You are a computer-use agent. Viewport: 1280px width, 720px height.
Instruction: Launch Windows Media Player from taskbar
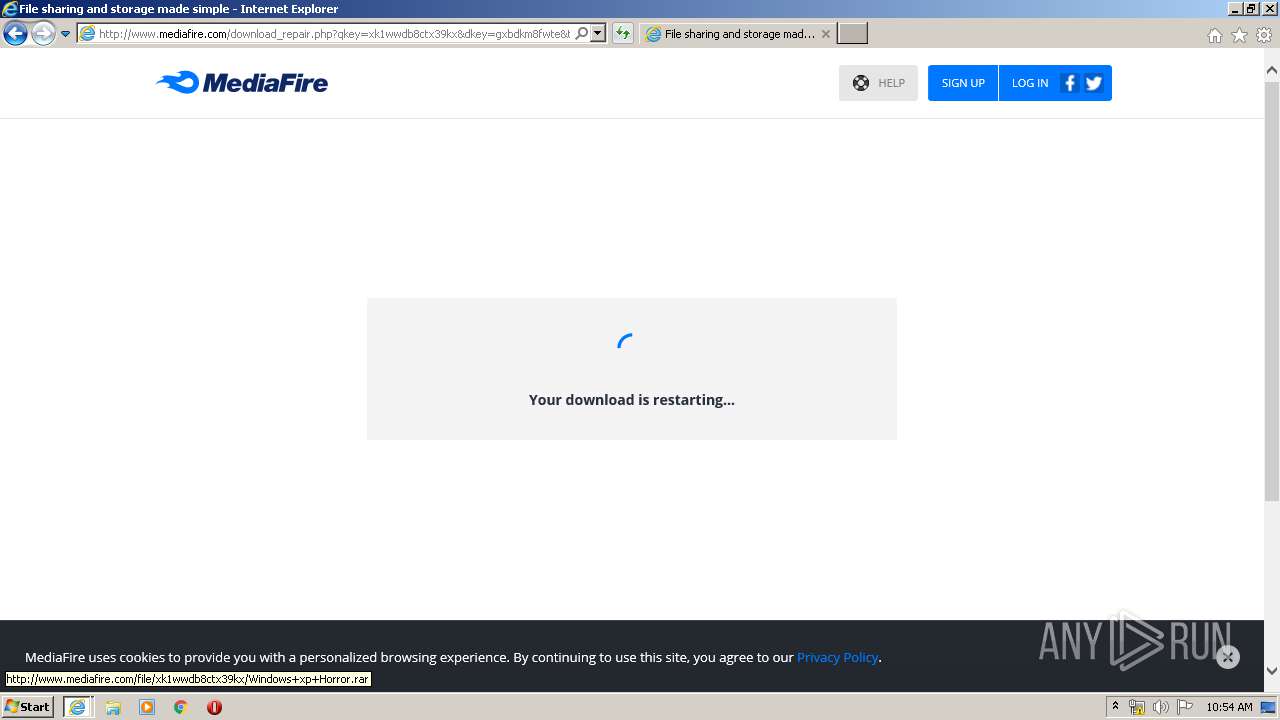[147, 707]
